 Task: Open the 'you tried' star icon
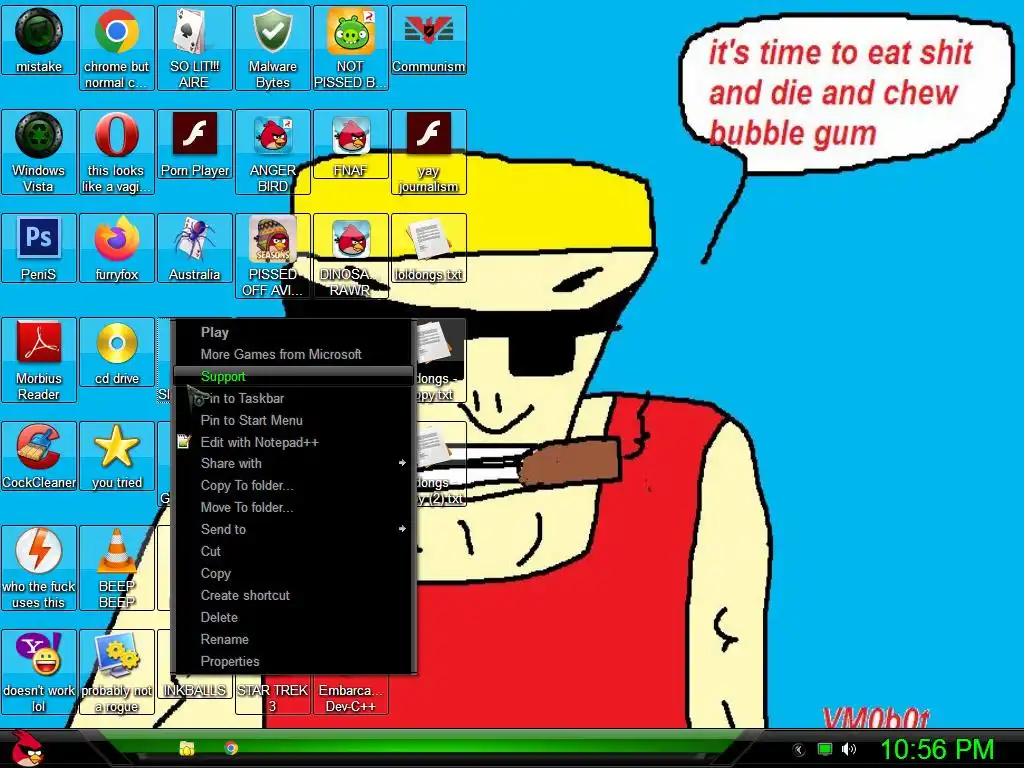(x=116, y=456)
